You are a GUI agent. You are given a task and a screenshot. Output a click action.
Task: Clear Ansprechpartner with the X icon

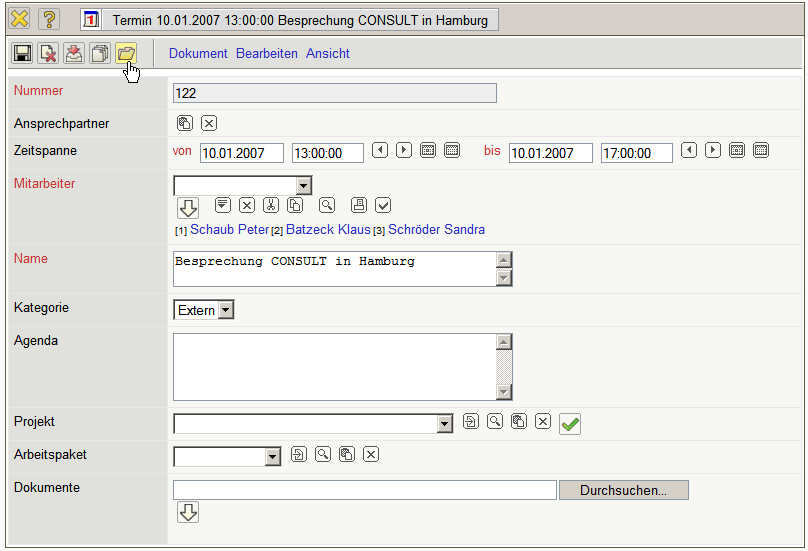pyautogui.click(x=208, y=124)
